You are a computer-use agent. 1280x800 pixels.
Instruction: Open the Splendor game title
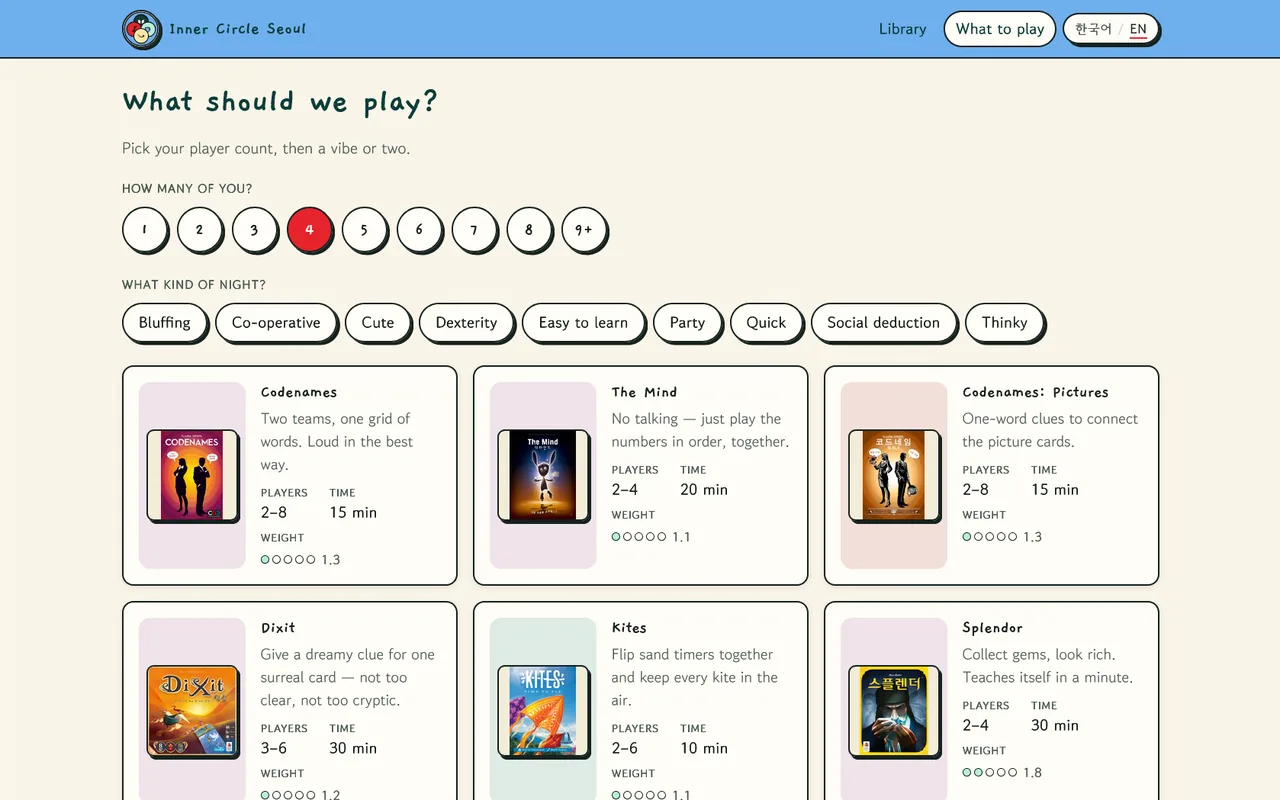pos(992,628)
